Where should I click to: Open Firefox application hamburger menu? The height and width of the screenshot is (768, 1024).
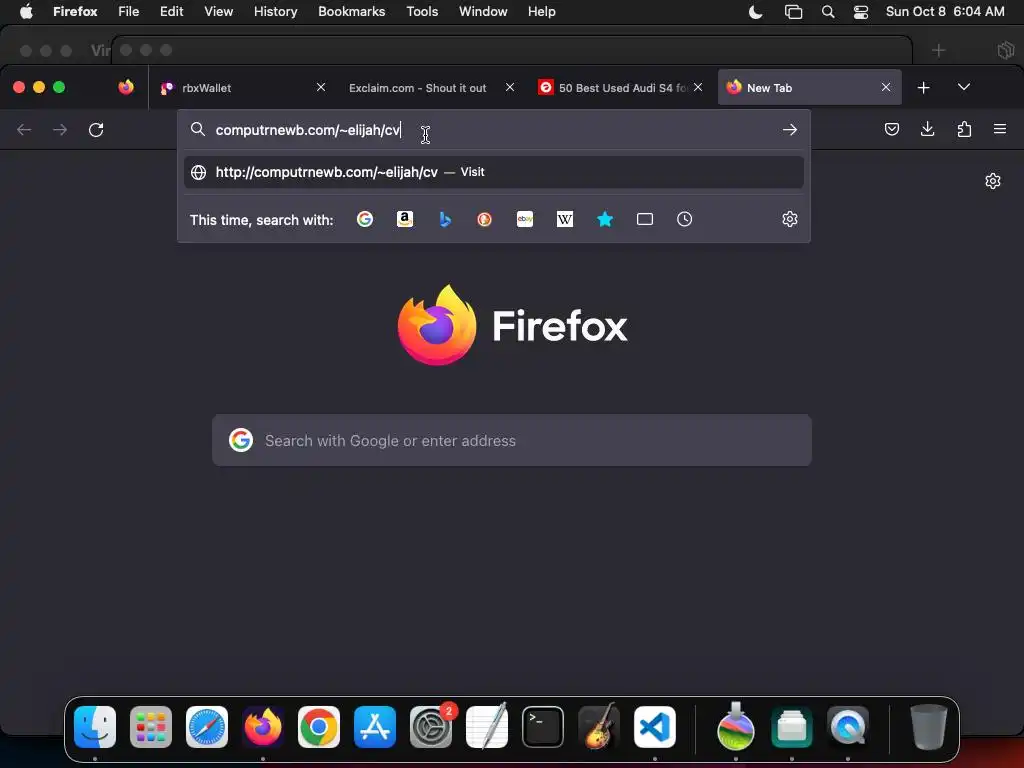pyautogui.click(x=1000, y=129)
